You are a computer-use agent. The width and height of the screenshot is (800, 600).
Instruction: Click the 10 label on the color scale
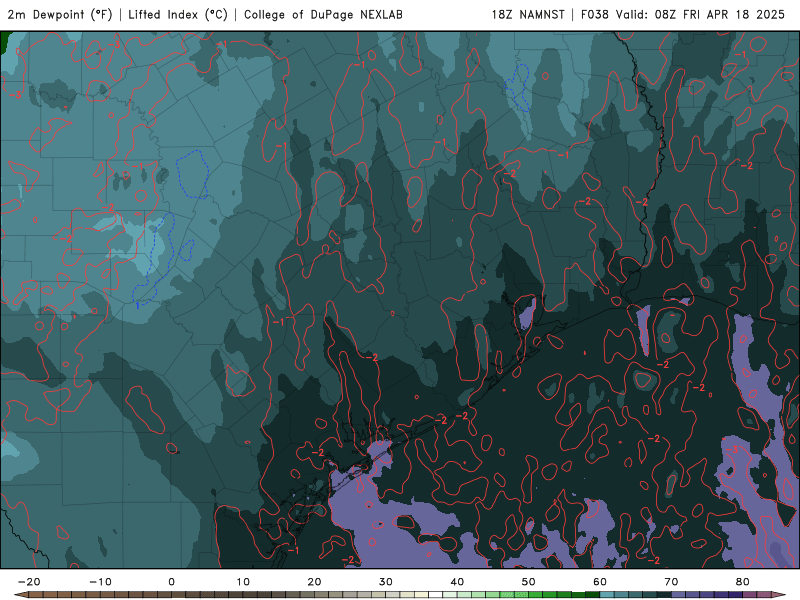(x=243, y=582)
